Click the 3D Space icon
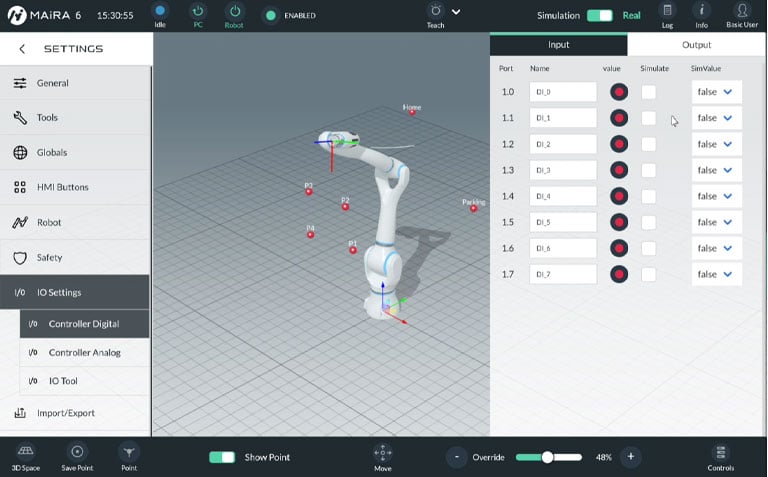This screenshot has height=477, width=768. [x=26, y=452]
